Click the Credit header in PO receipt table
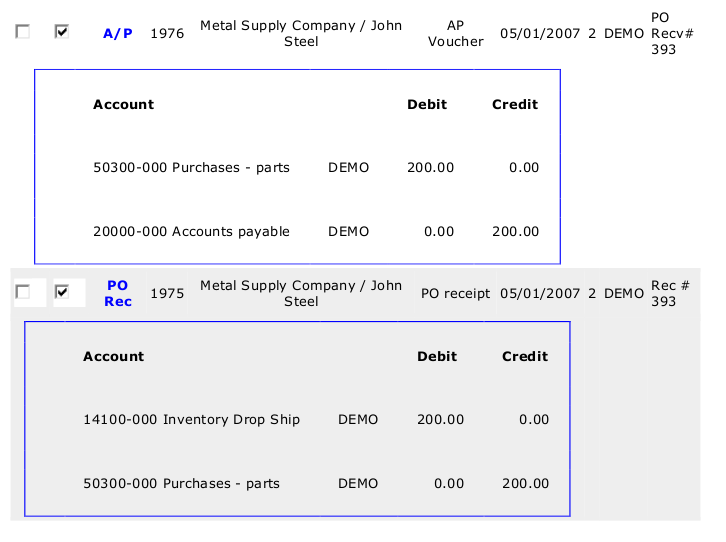The width and height of the screenshot is (726, 542). tap(524, 356)
